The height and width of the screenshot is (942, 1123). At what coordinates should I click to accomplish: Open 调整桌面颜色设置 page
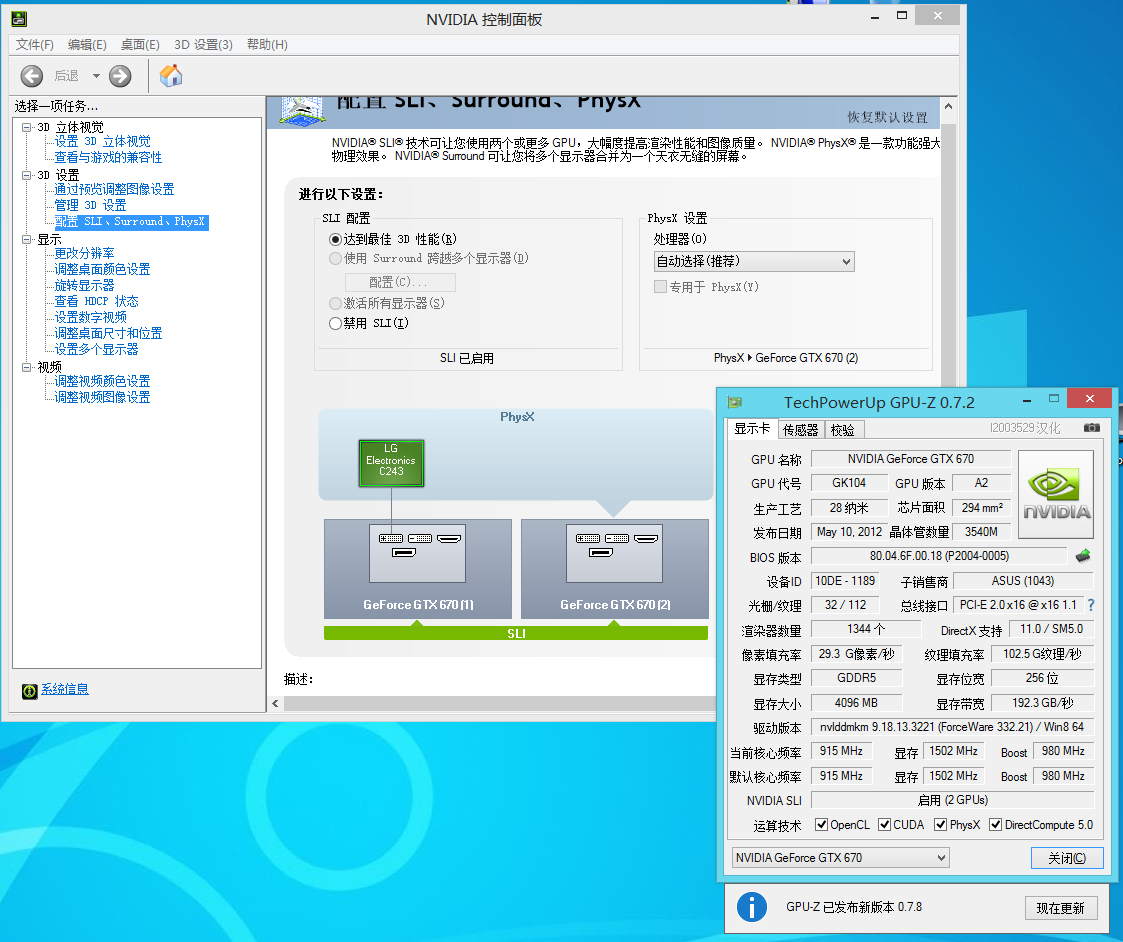pyautogui.click(x=102, y=270)
